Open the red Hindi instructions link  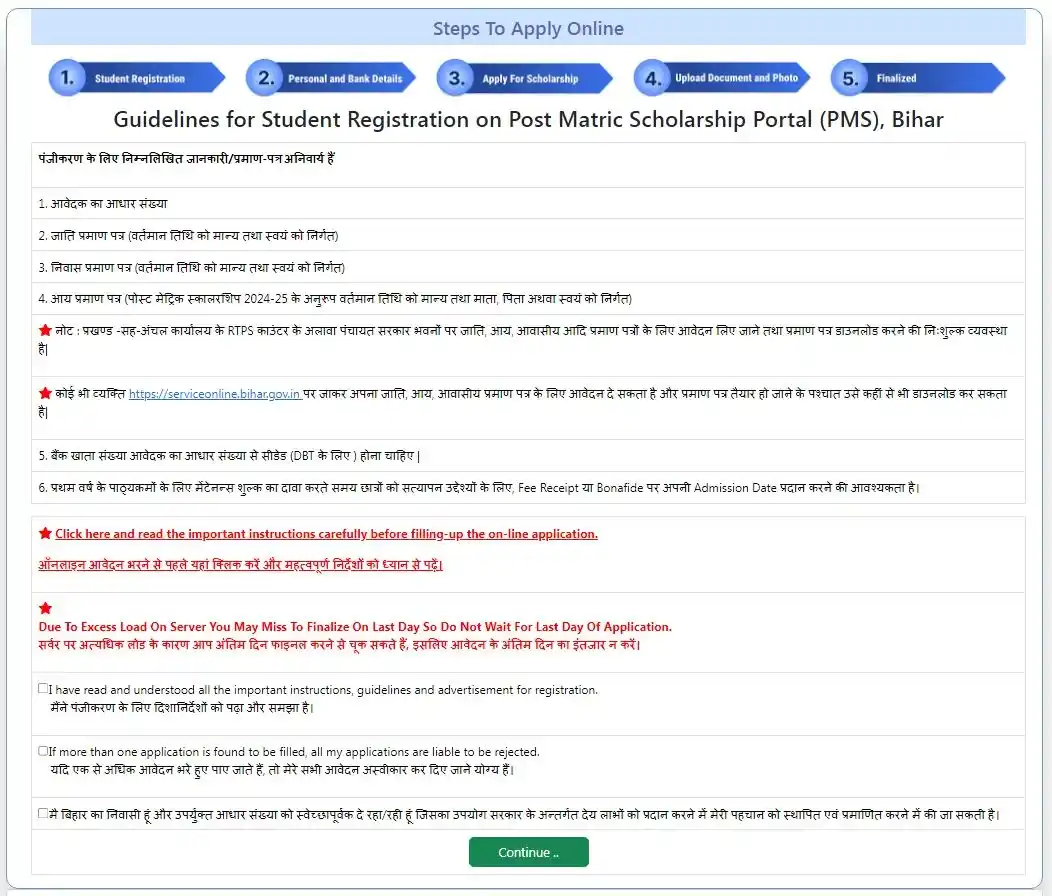(240, 565)
